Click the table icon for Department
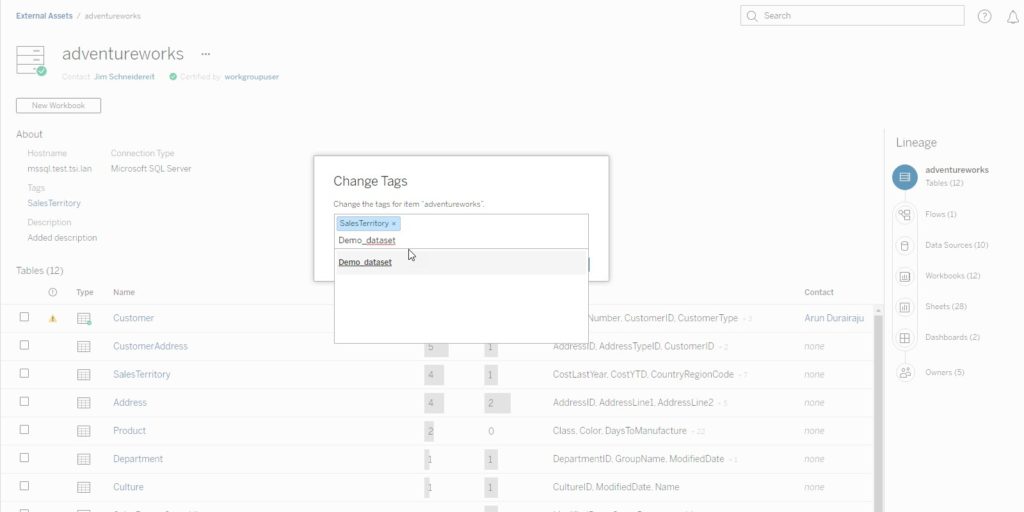 click(84, 459)
